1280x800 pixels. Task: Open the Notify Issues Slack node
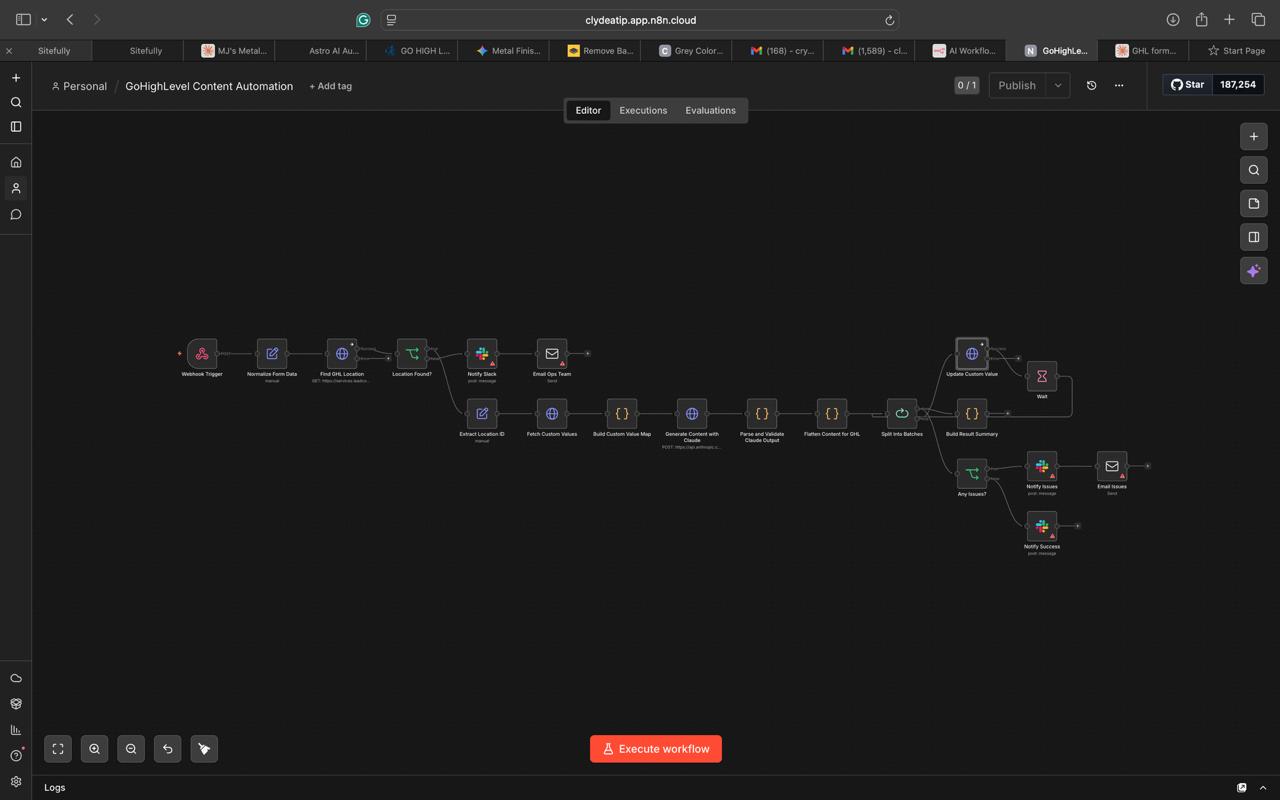coord(1042,466)
